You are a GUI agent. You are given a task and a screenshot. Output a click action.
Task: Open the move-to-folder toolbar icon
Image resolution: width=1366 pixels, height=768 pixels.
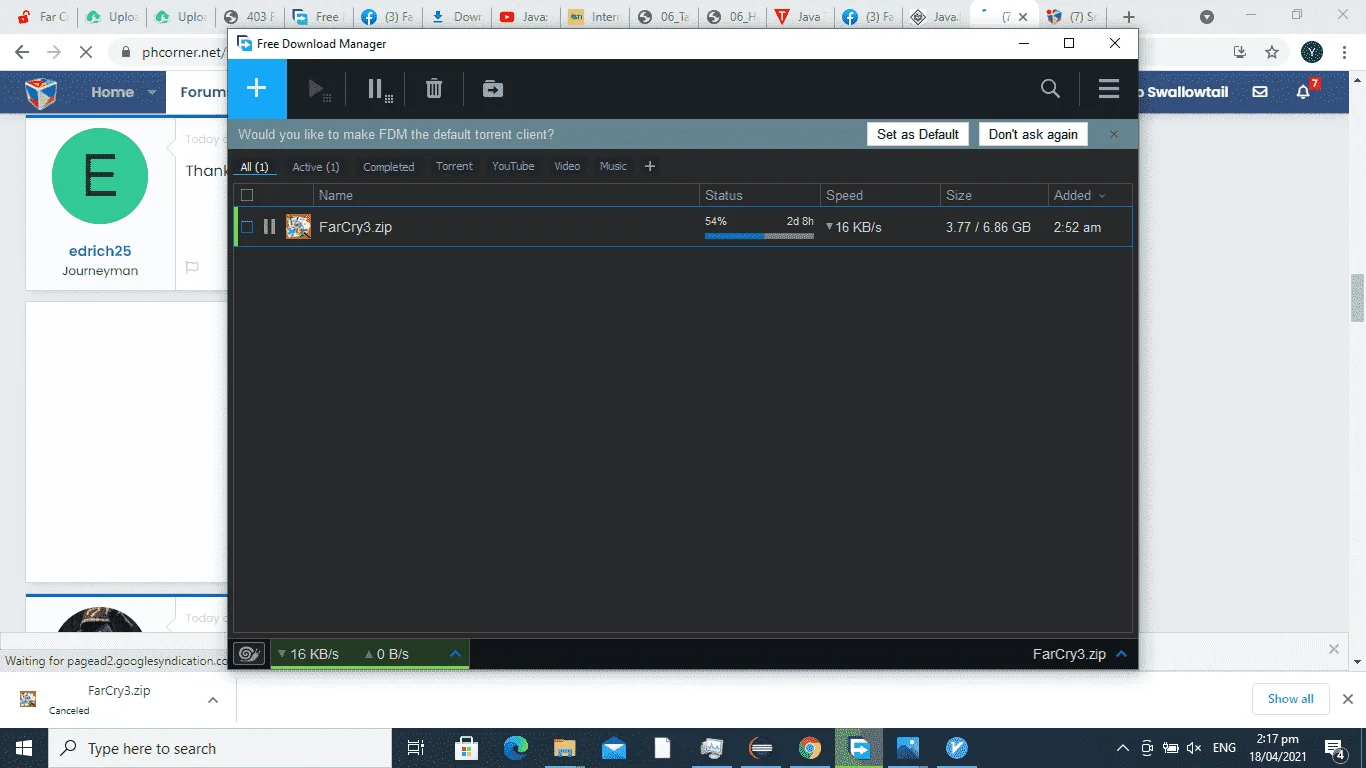coord(493,89)
